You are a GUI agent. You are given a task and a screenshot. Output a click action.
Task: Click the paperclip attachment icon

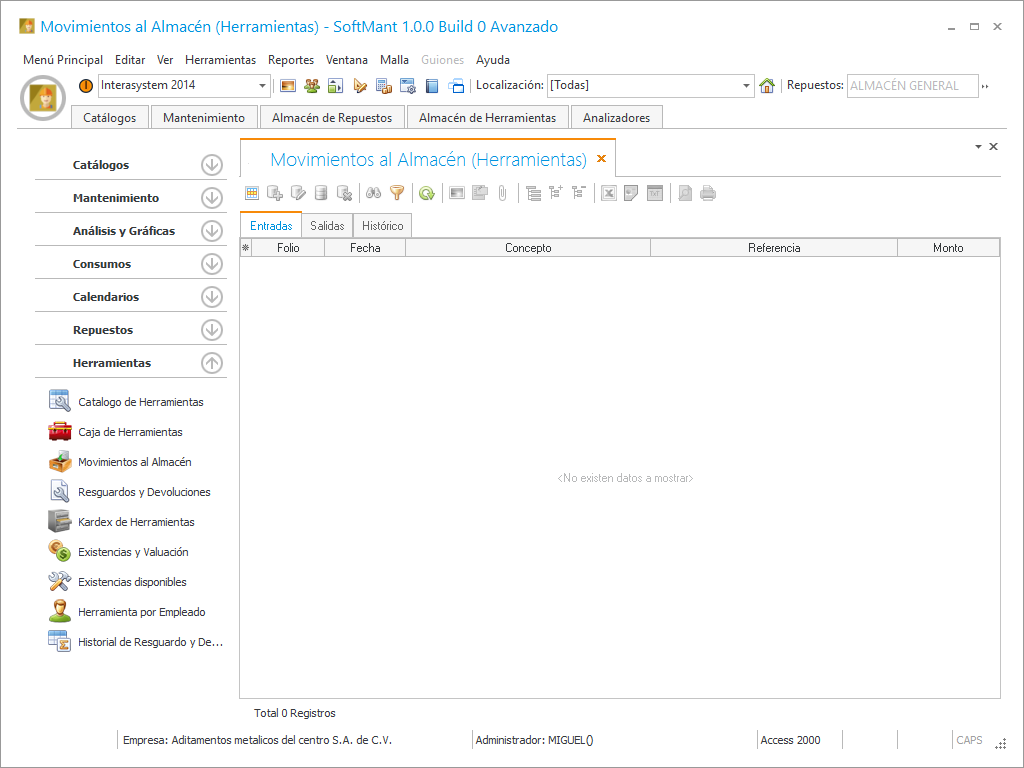click(502, 194)
